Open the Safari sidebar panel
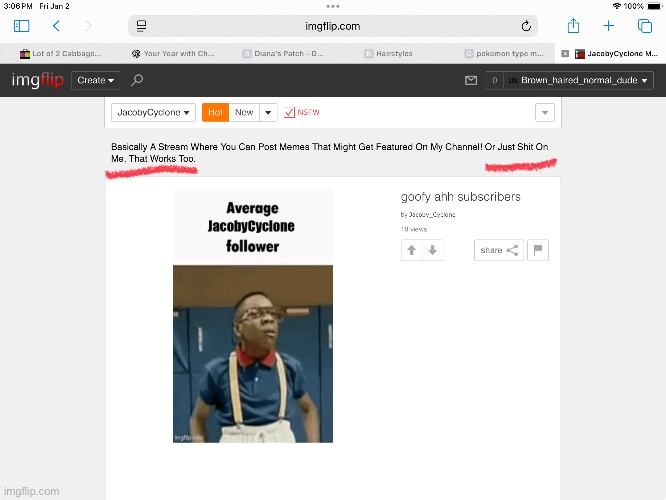Image resolution: width=666 pixels, height=500 pixels. pyautogui.click(x=21, y=26)
